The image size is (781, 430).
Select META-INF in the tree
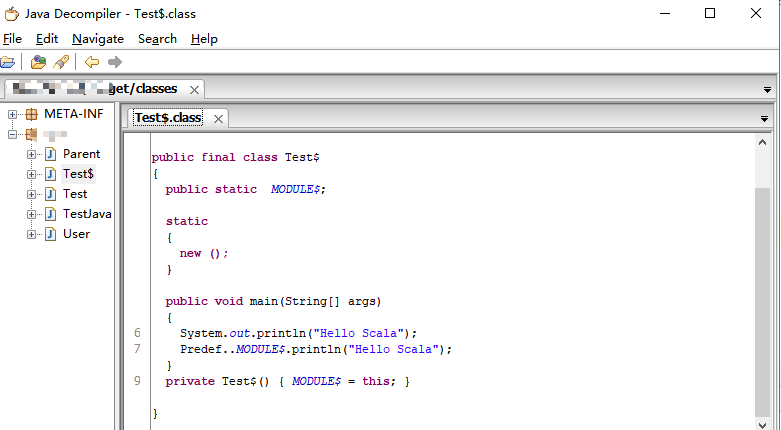click(x=74, y=114)
